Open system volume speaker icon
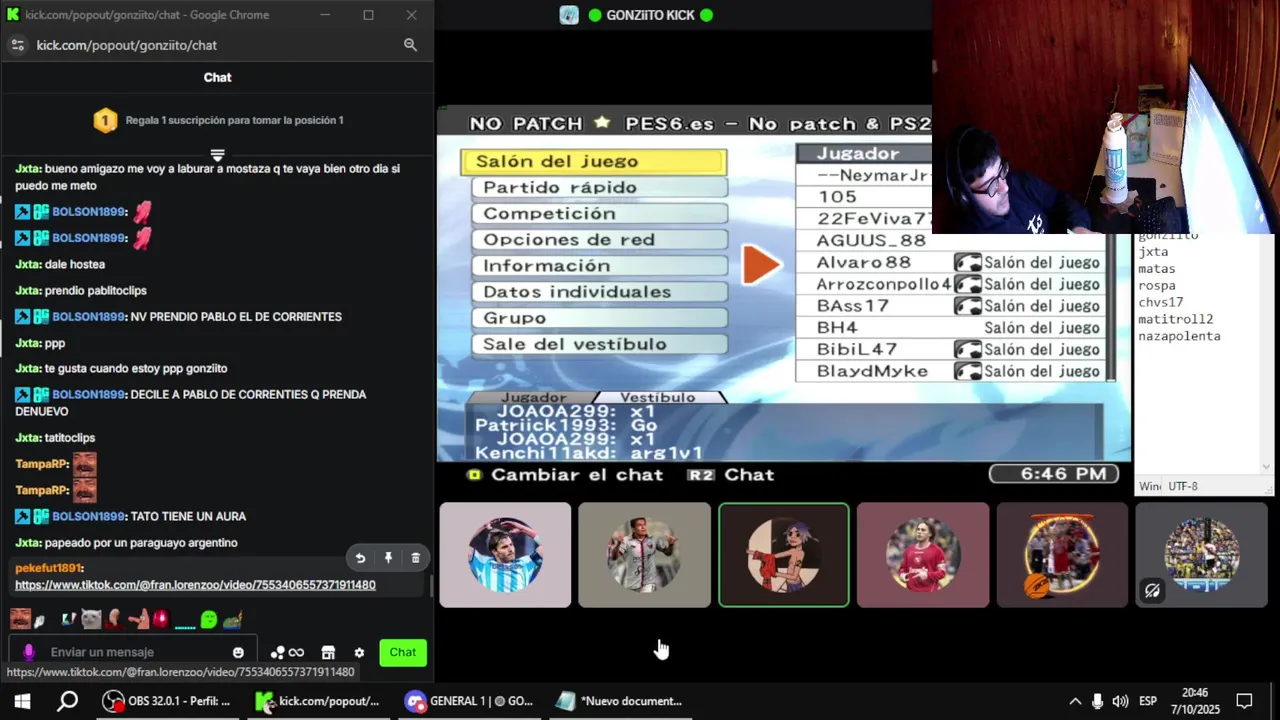1280x720 pixels. click(1120, 701)
